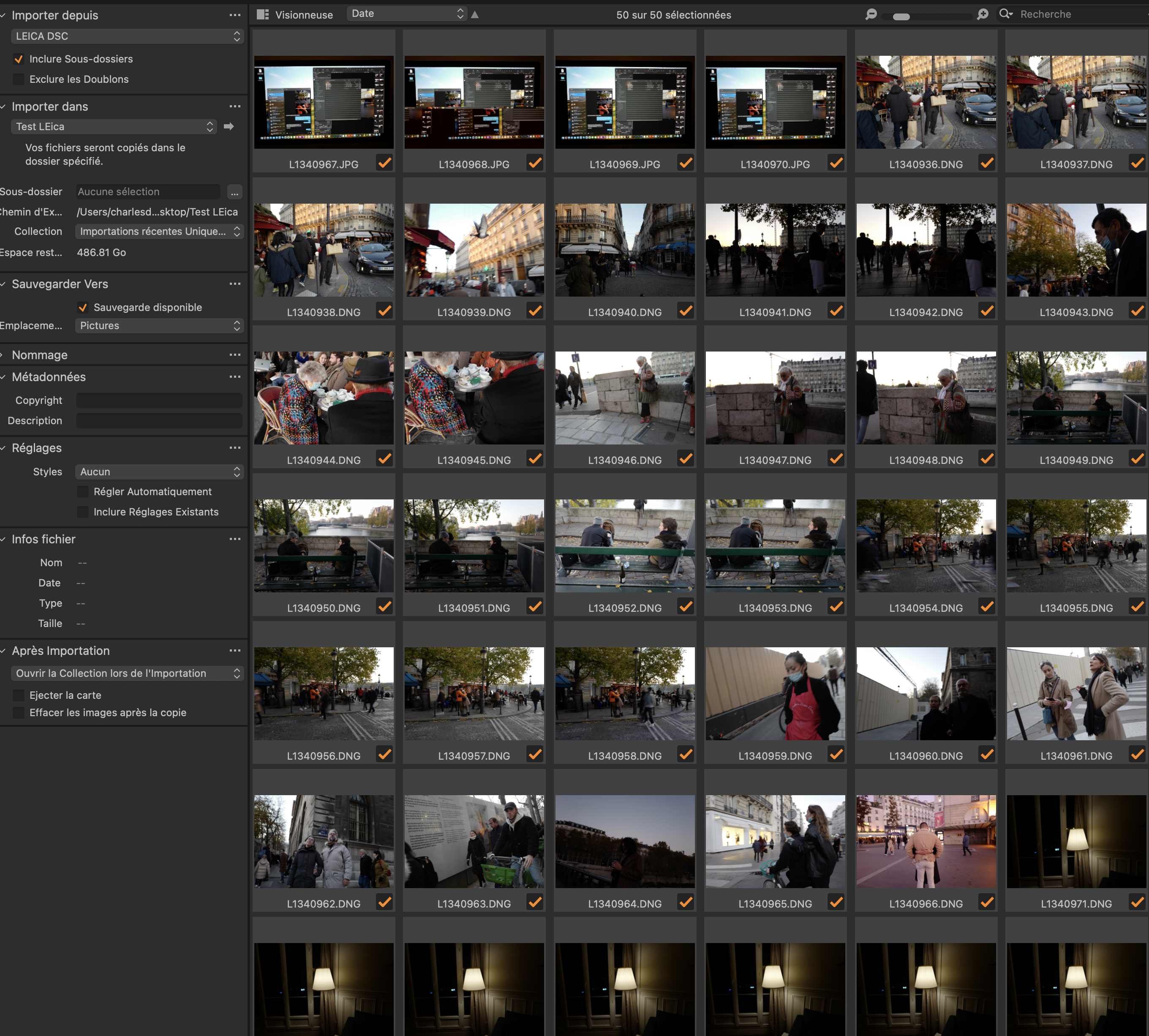Open the Importer depuis options menu dots
Screen dimensions: 1149x1036
[x=235, y=15]
